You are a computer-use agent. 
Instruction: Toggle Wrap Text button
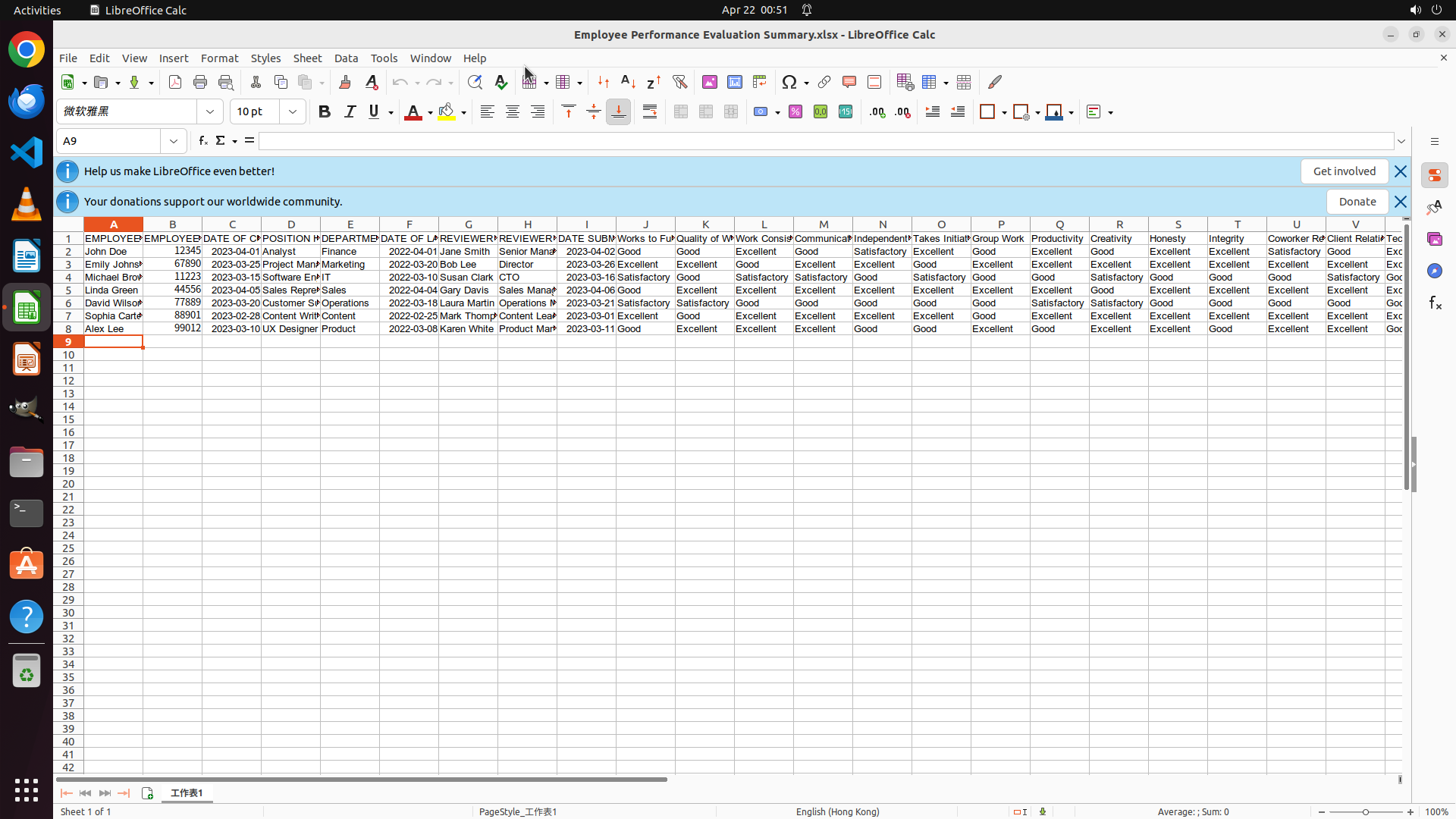pos(650,112)
